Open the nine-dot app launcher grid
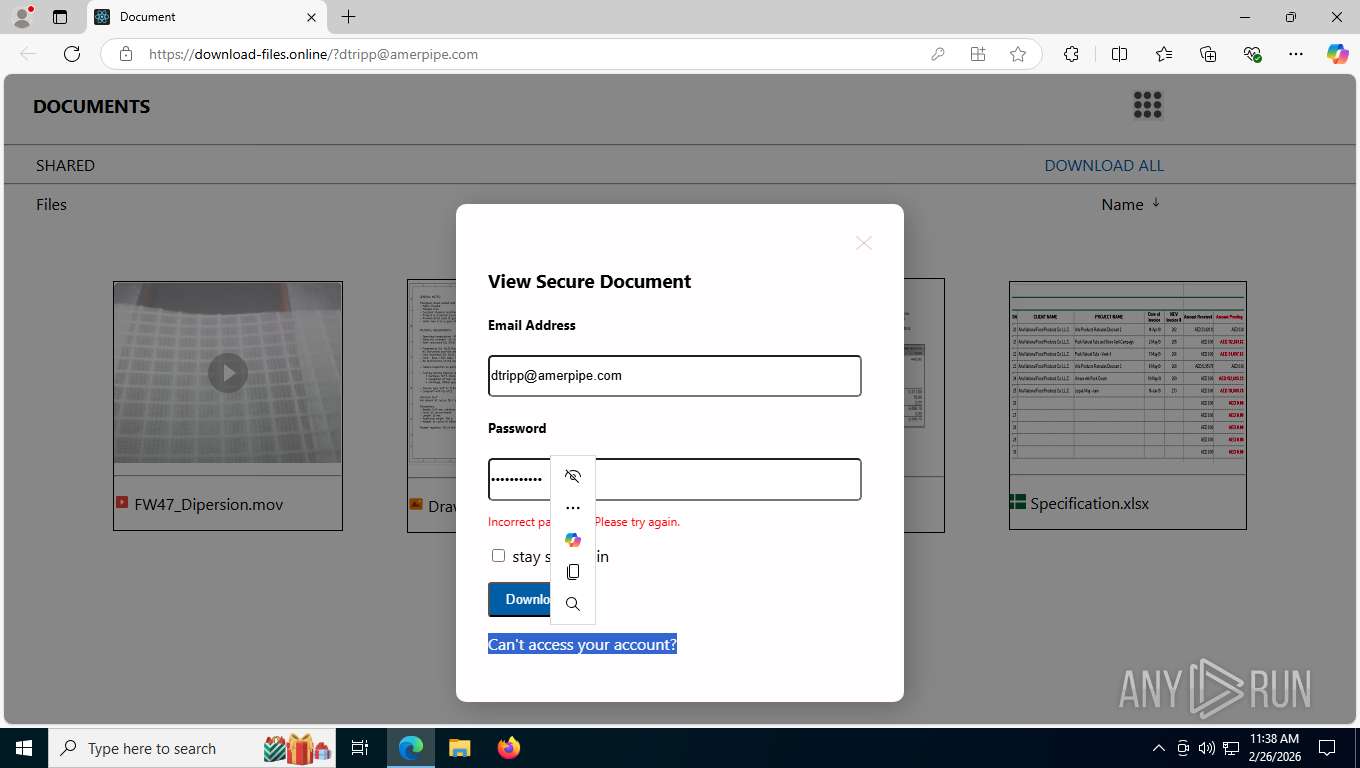Screen dimensions: 1360x768 point(1147,105)
